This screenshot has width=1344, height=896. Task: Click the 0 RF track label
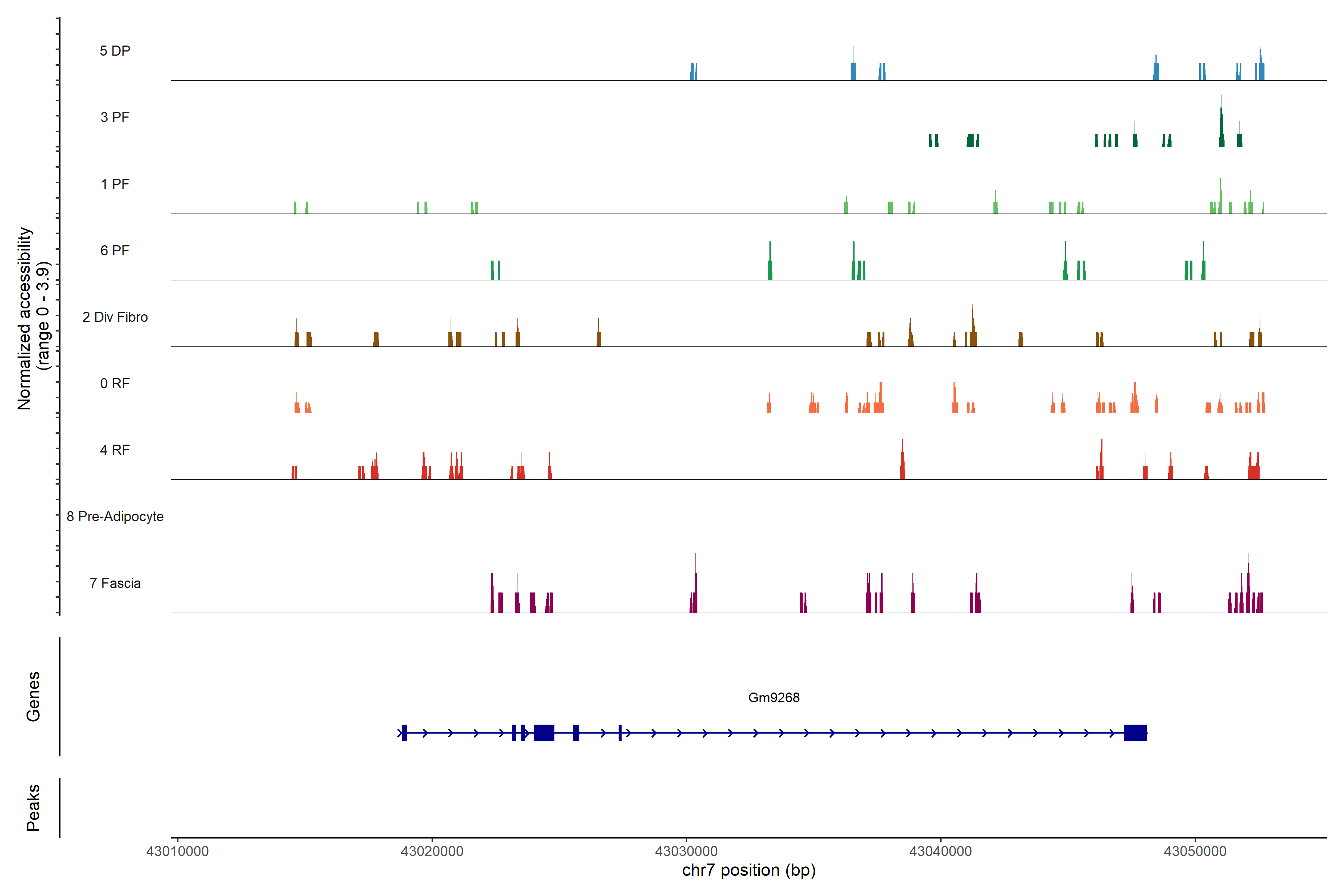[x=115, y=383]
